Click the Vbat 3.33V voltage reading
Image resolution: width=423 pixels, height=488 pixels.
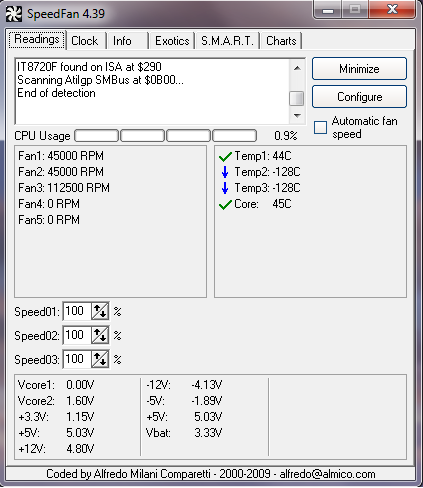click(184, 433)
